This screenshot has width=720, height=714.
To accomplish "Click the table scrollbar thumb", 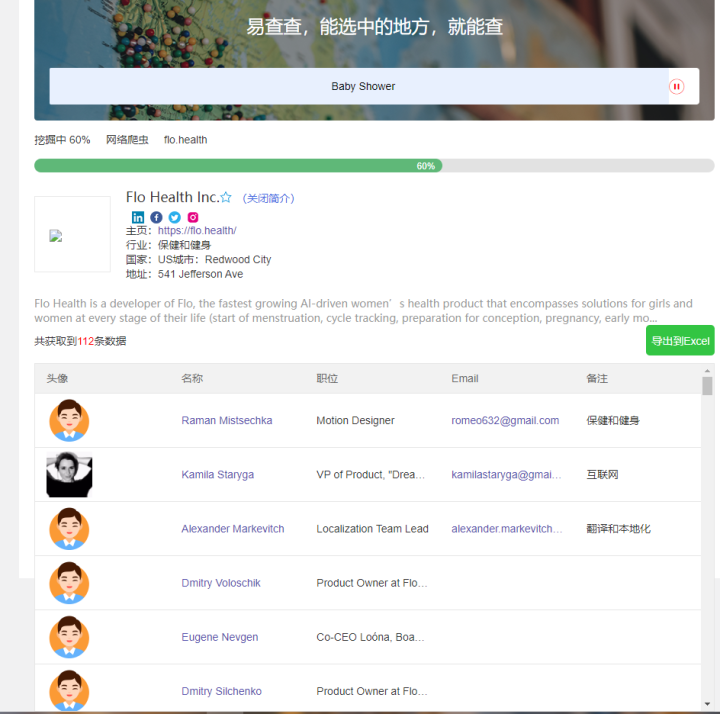I will tap(707, 386).
